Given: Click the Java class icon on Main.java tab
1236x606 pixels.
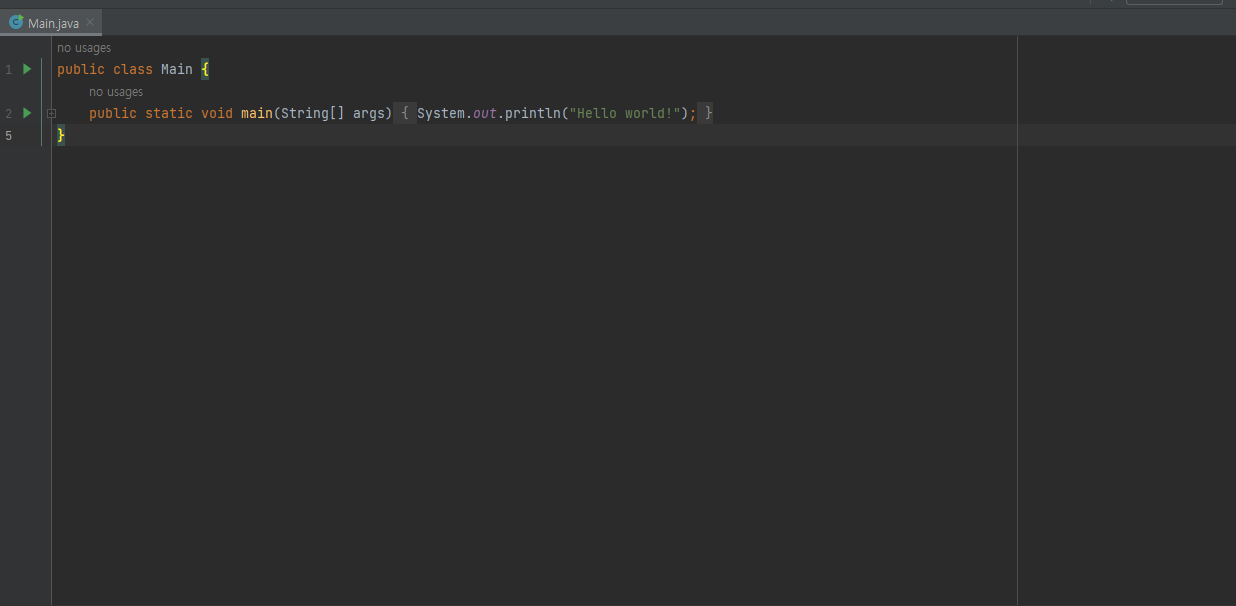Looking at the screenshot, I should tap(16, 22).
